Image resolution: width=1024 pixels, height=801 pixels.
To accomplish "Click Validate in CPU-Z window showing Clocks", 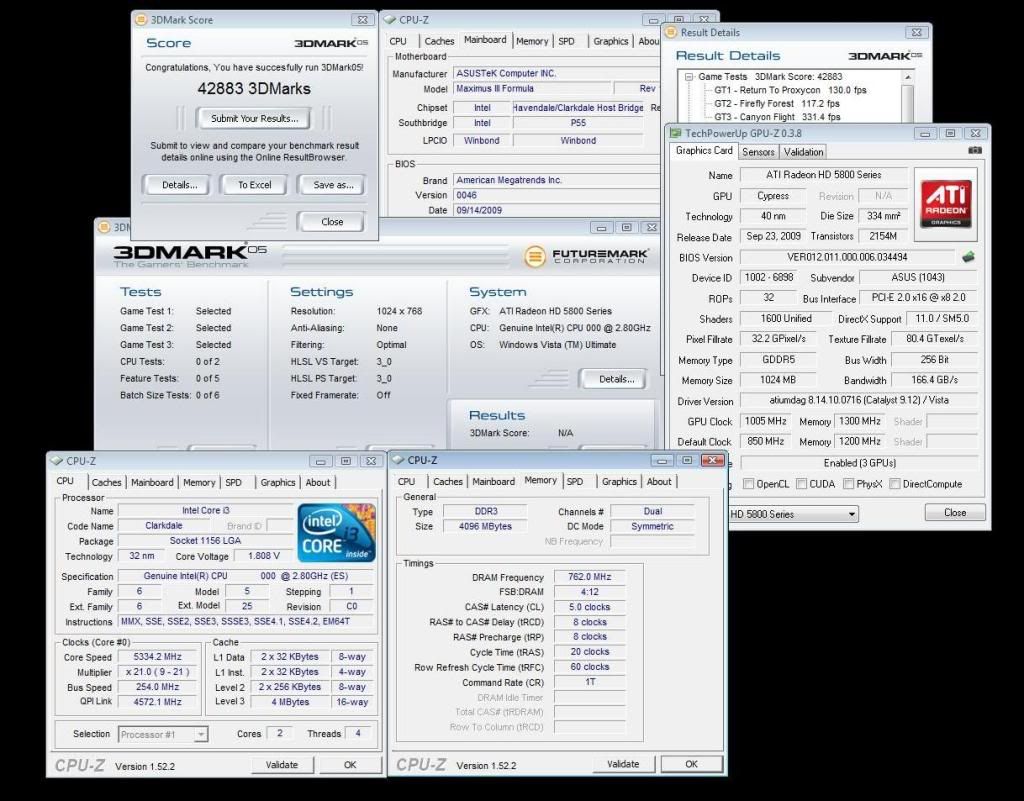I will 282,764.
